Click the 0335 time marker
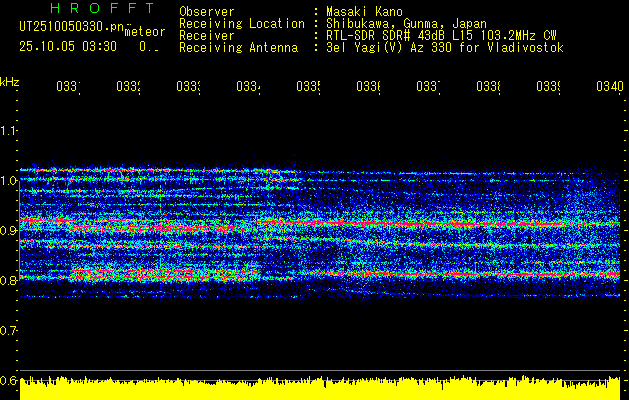 click(308, 87)
